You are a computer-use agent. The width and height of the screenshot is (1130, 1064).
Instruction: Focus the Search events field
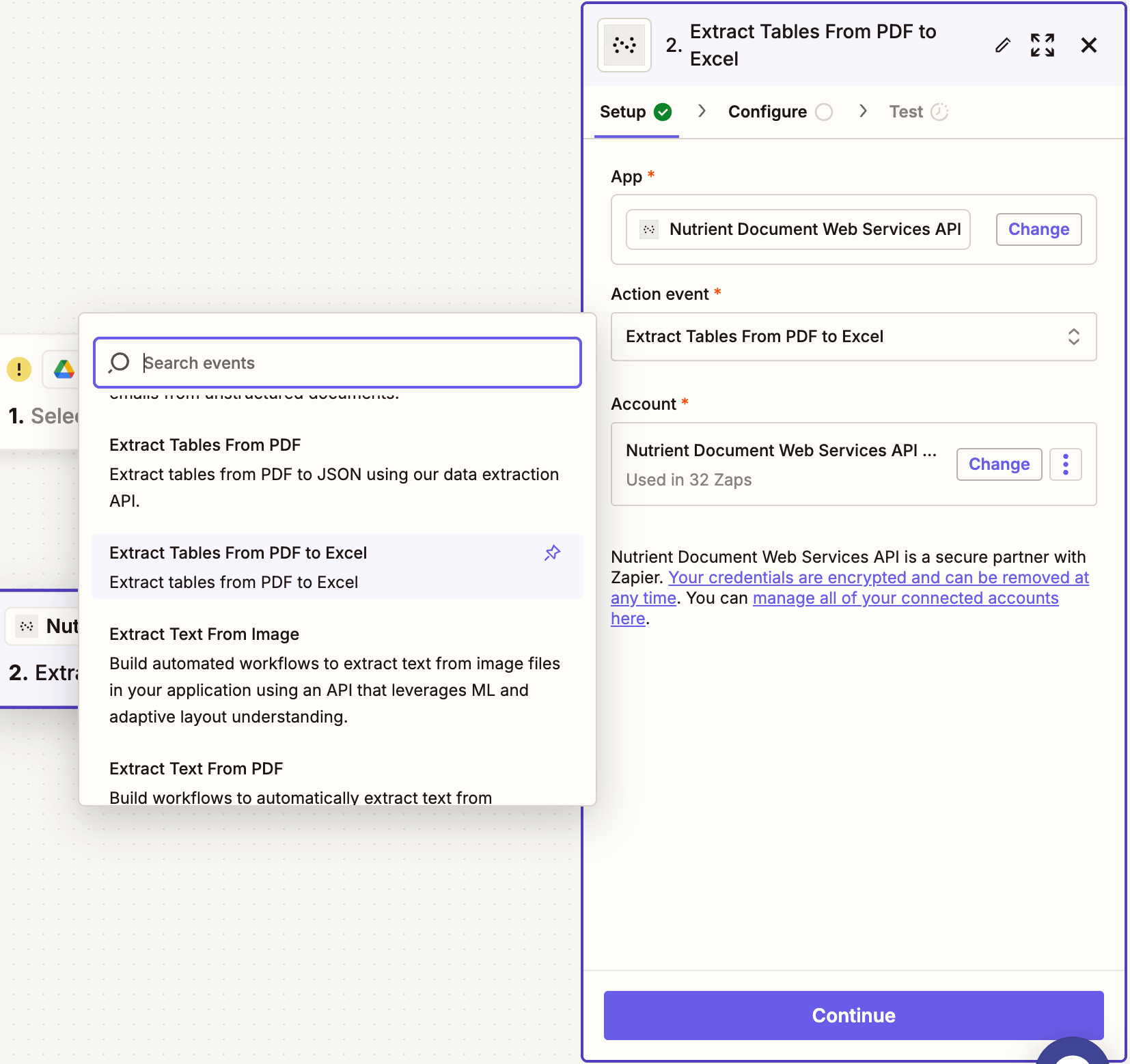click(355, 363)
